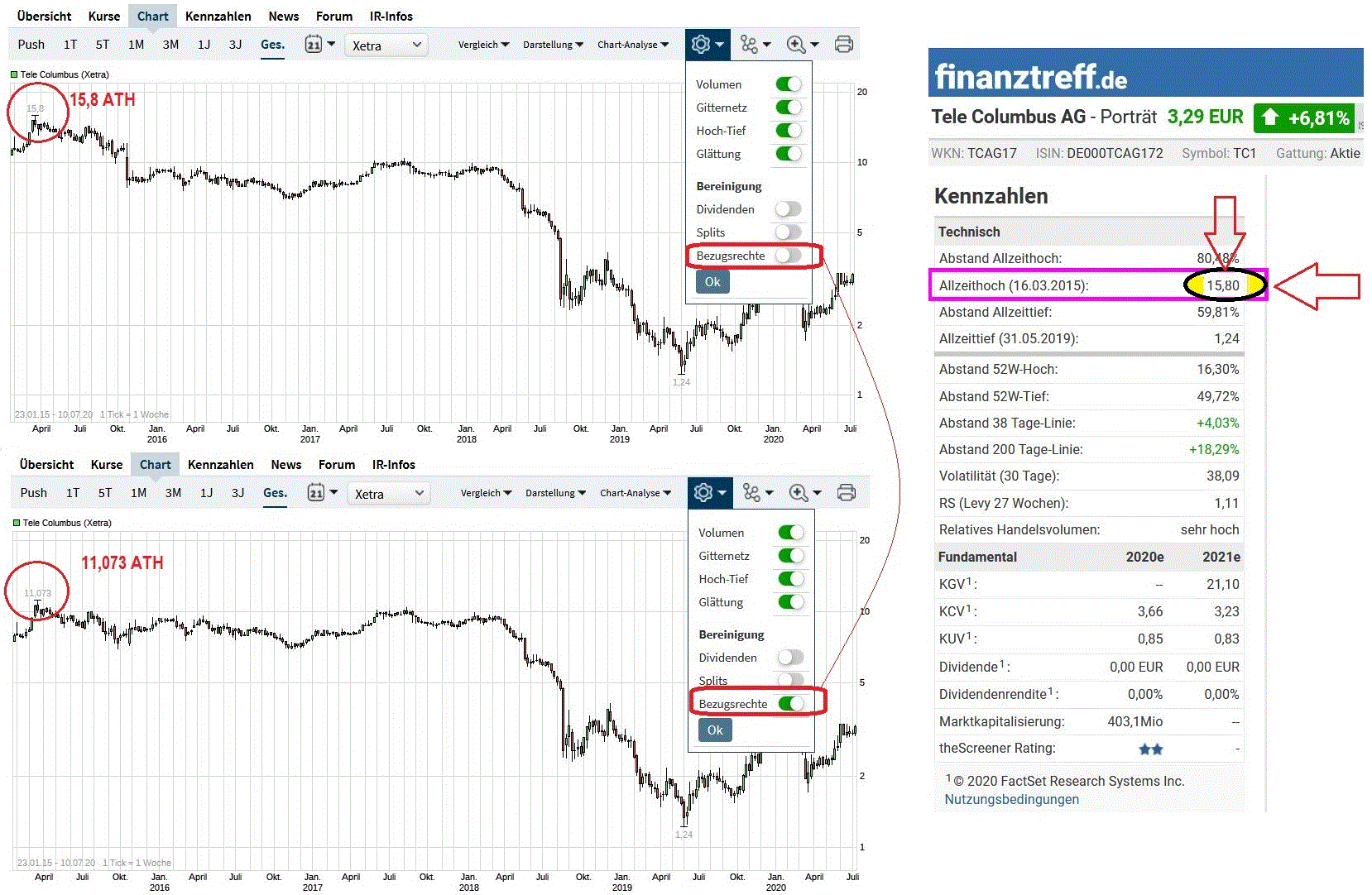The width and height of the screenshot is (1372, 895).
Task: Confirm with Ok in the lower settings panel
Action: [715, 730]
